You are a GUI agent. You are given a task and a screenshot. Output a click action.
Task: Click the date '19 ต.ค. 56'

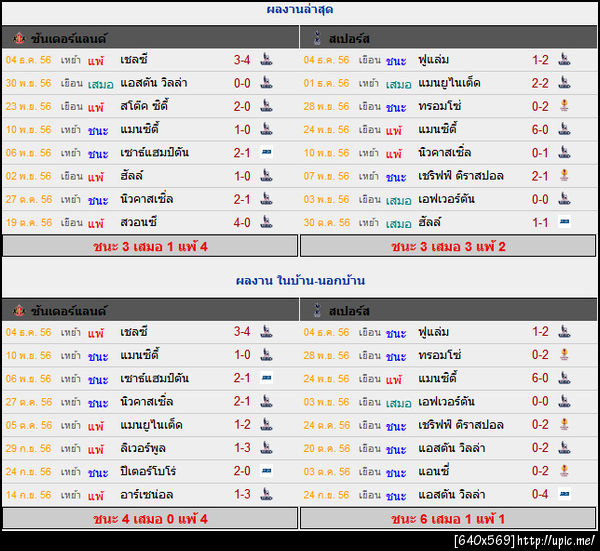click(x=29, y=222)
